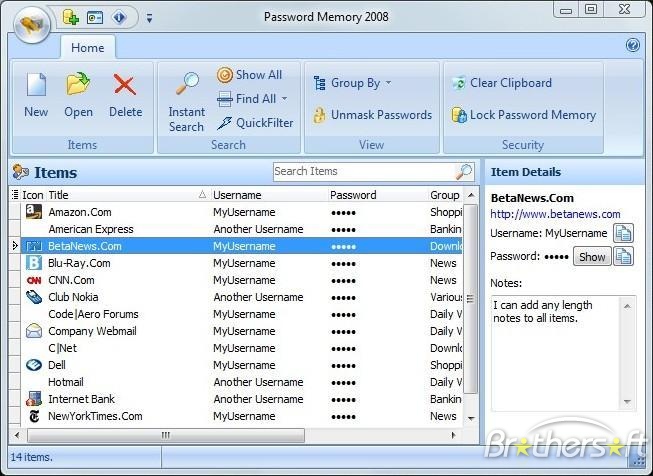Expand the quick access toolbar customize arrow
This screenshot has height=476, width=653.
point(149,18)
